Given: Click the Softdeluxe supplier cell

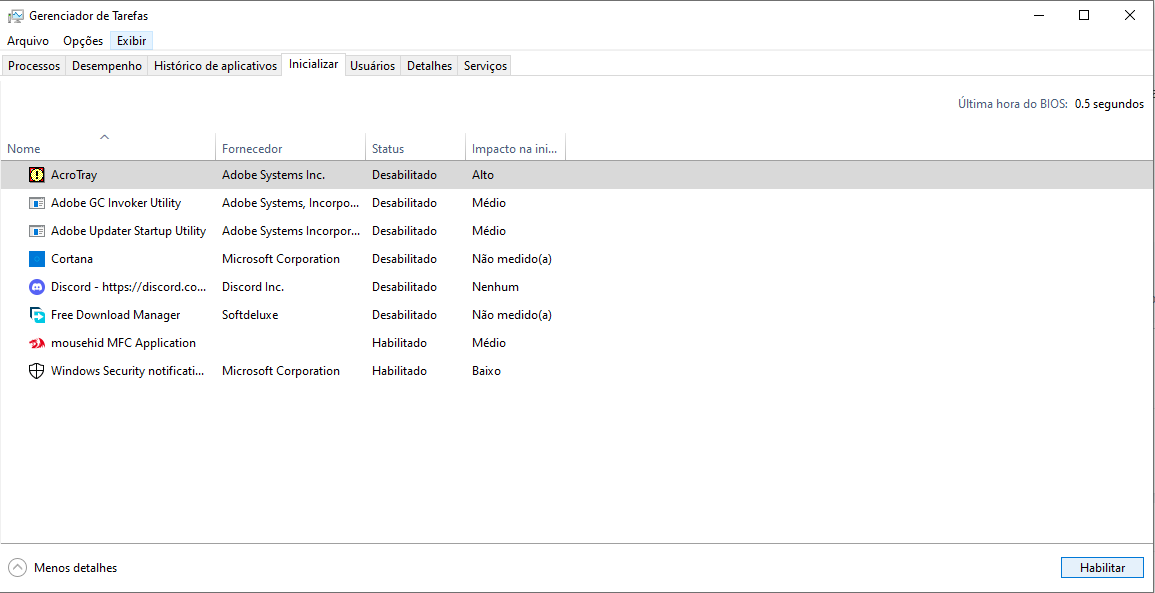Looking at the screenshot, I should coord(250,315).
